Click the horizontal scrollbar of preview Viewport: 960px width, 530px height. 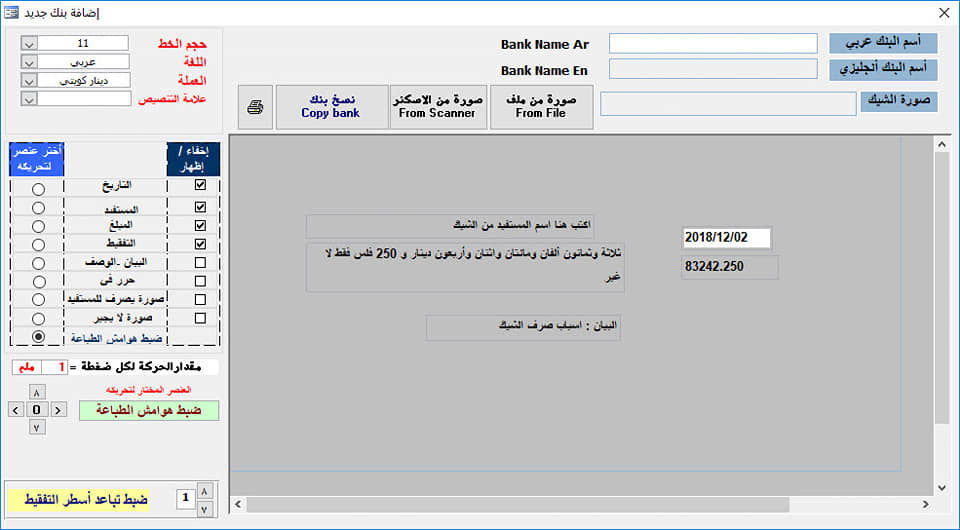tap(518, 504)
